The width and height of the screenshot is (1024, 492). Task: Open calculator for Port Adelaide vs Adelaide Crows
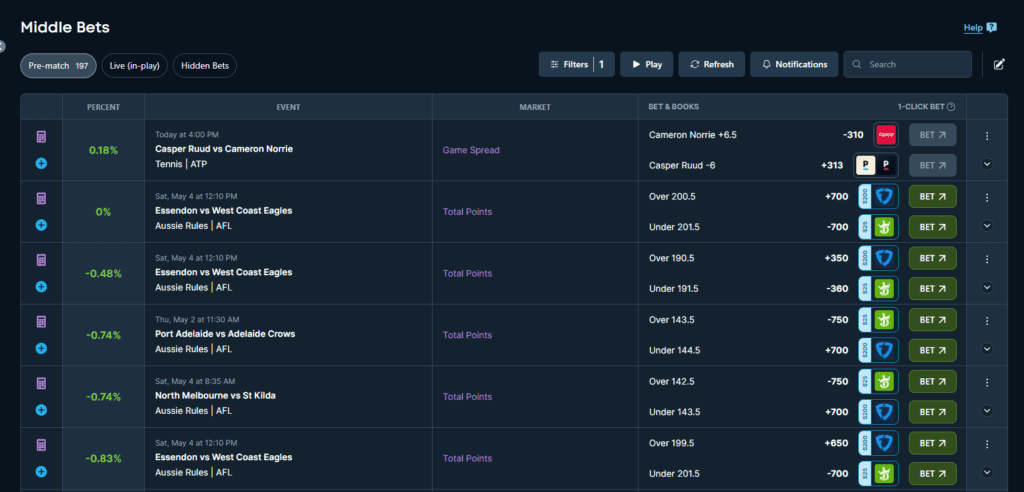coord(41,321)
